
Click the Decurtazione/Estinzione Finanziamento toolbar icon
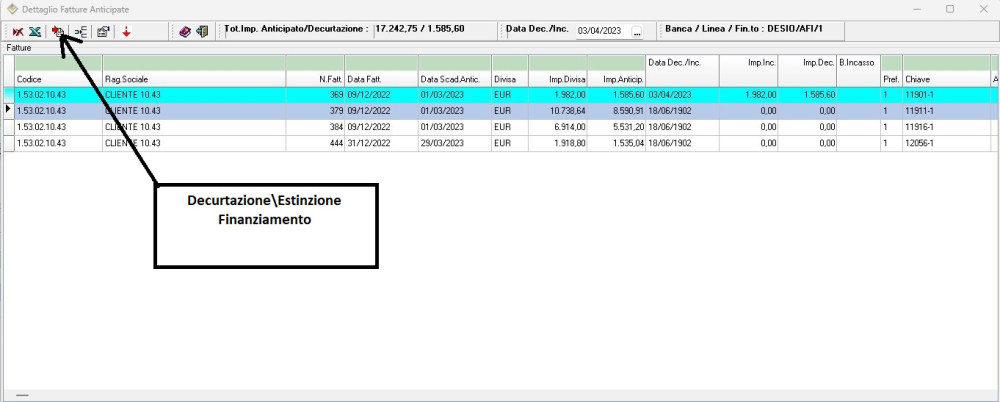(x=58, y=32)
